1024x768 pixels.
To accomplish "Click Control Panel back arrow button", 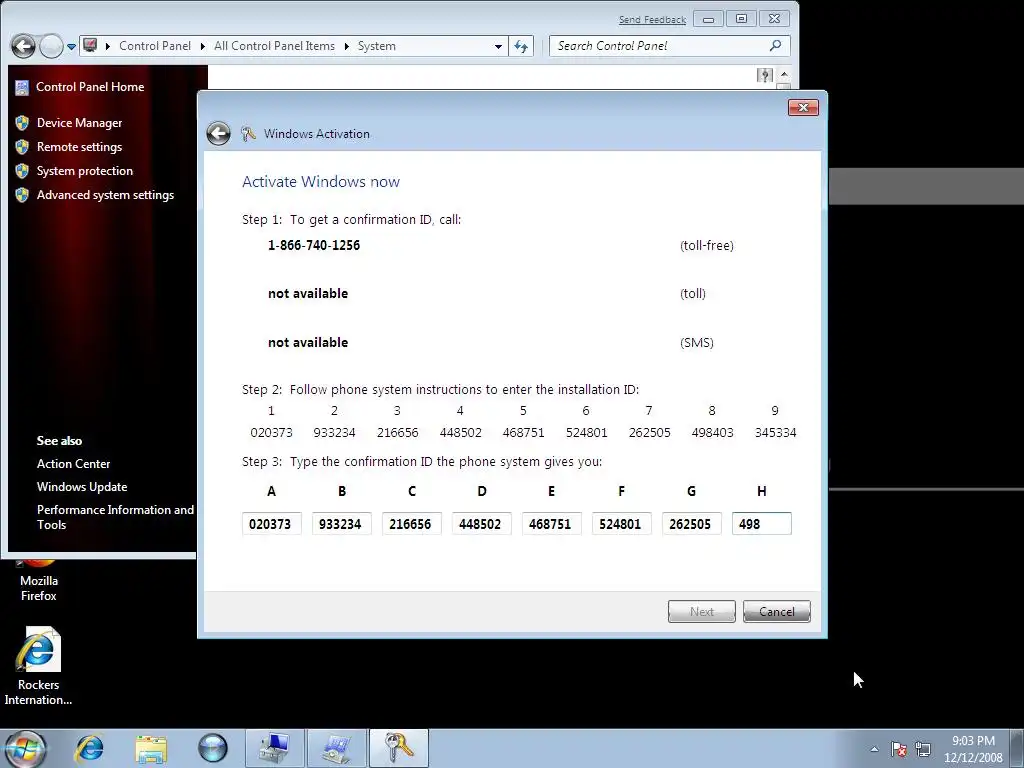I will [24, 46].
